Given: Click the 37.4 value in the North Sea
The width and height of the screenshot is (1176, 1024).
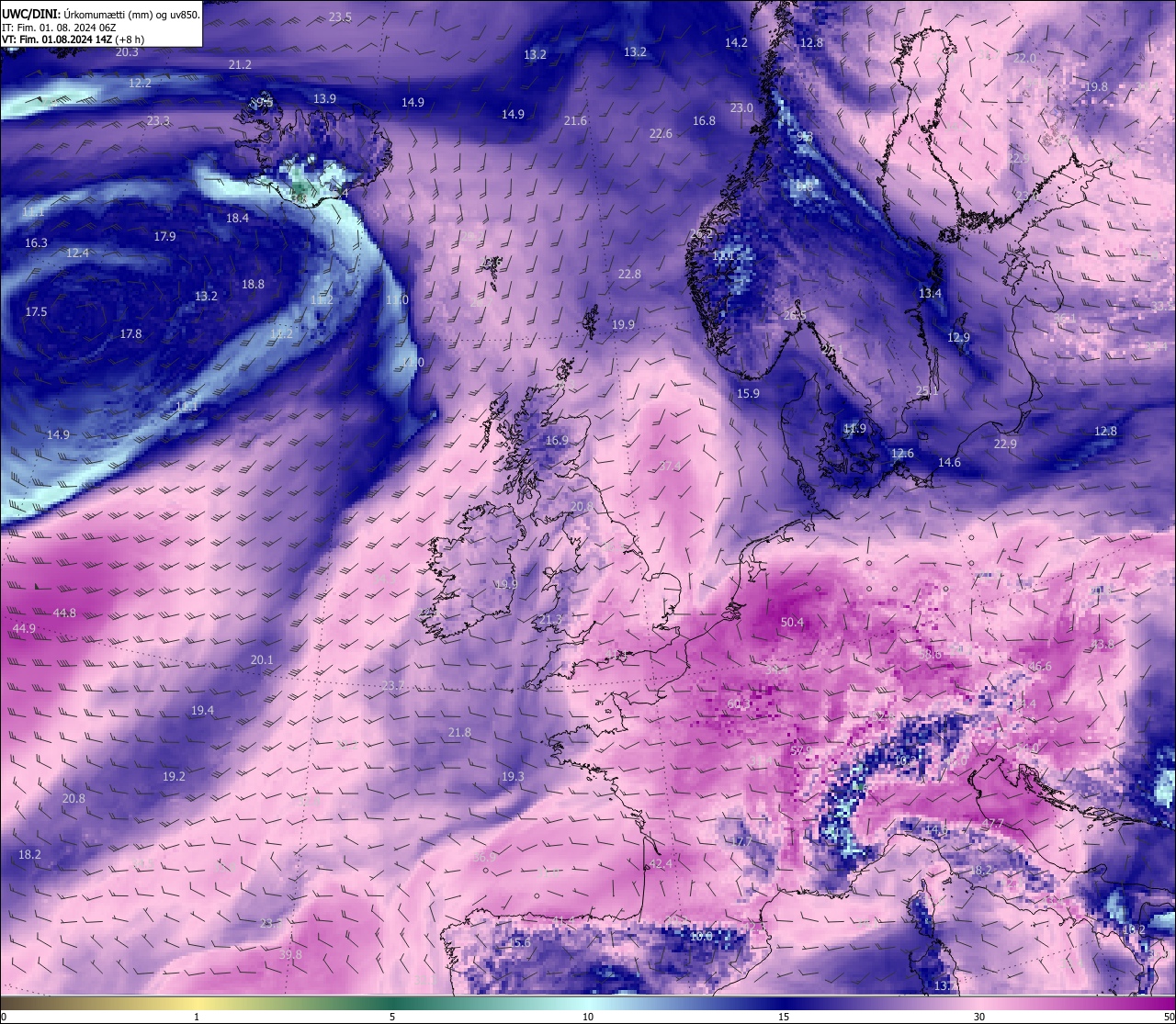Looking at the screenshot, I should point(671,467).
